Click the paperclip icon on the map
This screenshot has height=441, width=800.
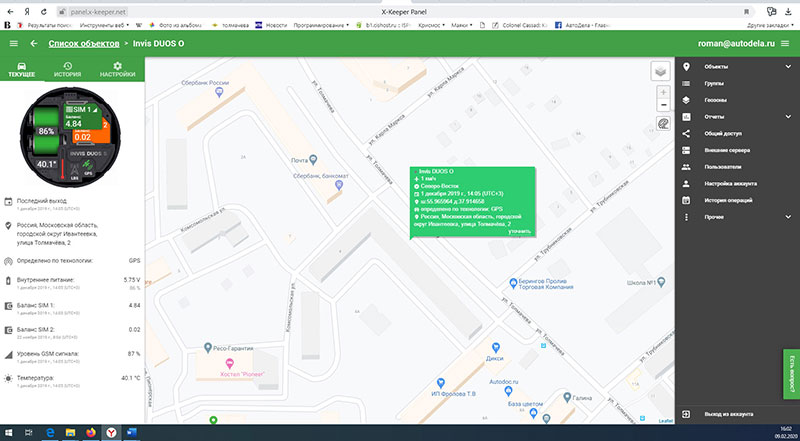(662, 124)
